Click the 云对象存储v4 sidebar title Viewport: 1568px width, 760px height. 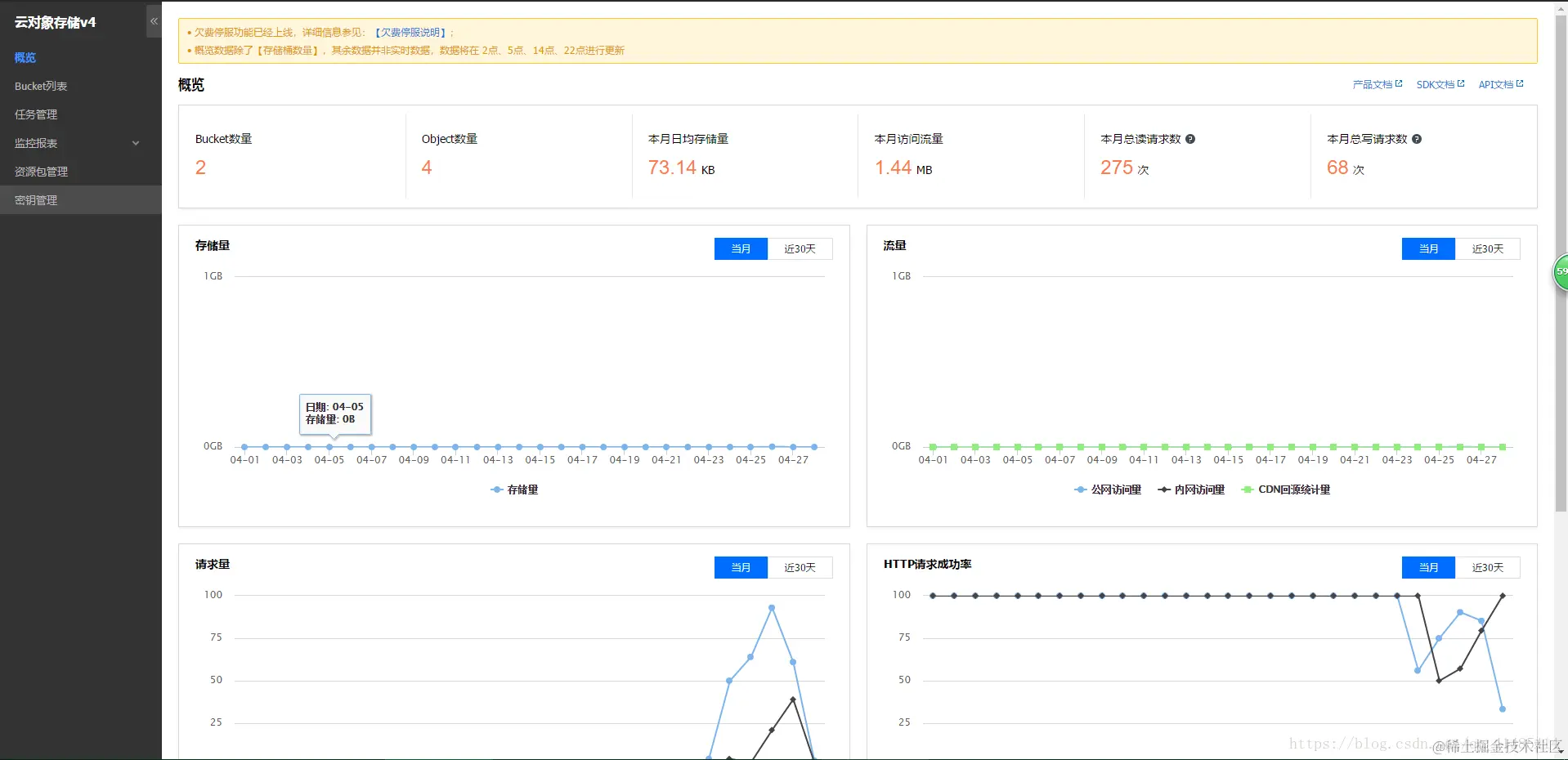click(55, 22)
